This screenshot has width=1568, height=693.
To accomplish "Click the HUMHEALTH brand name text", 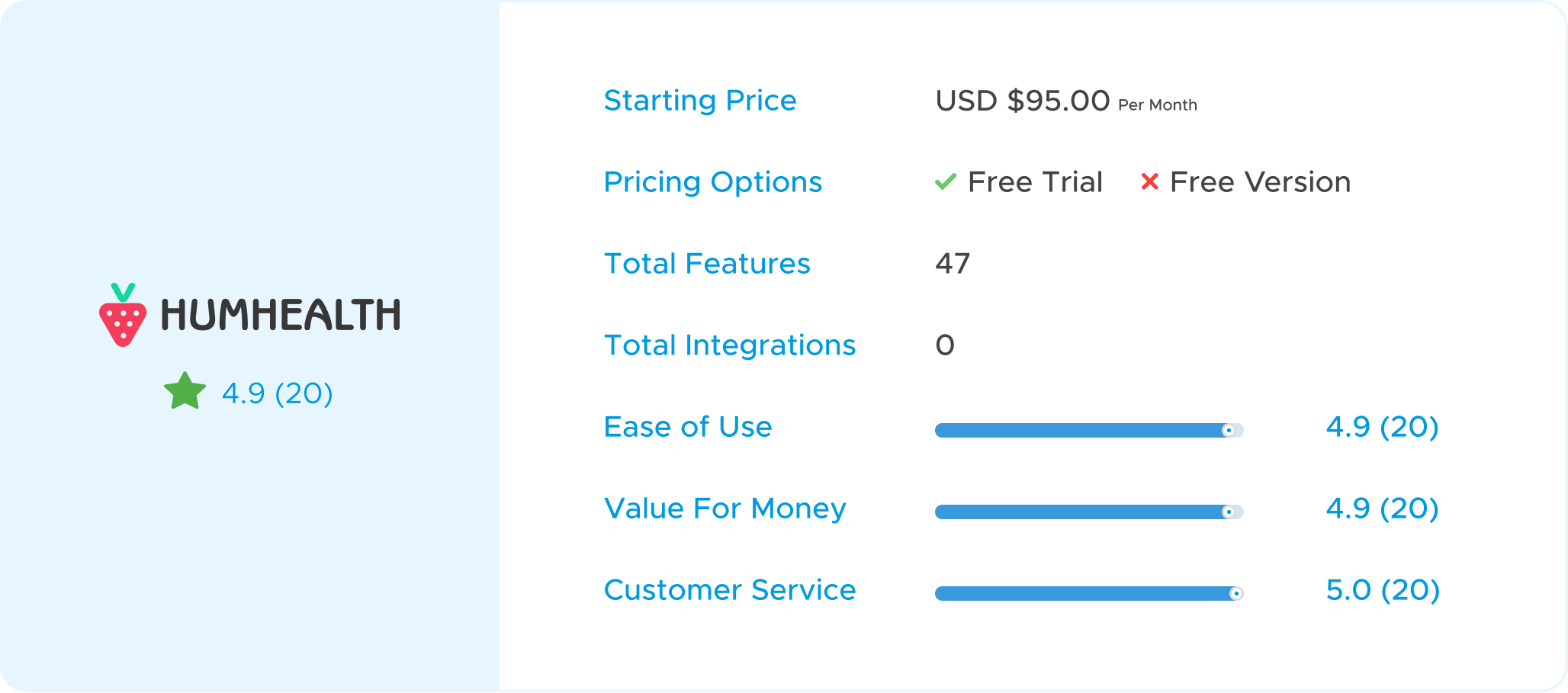I will pos(281,315).
